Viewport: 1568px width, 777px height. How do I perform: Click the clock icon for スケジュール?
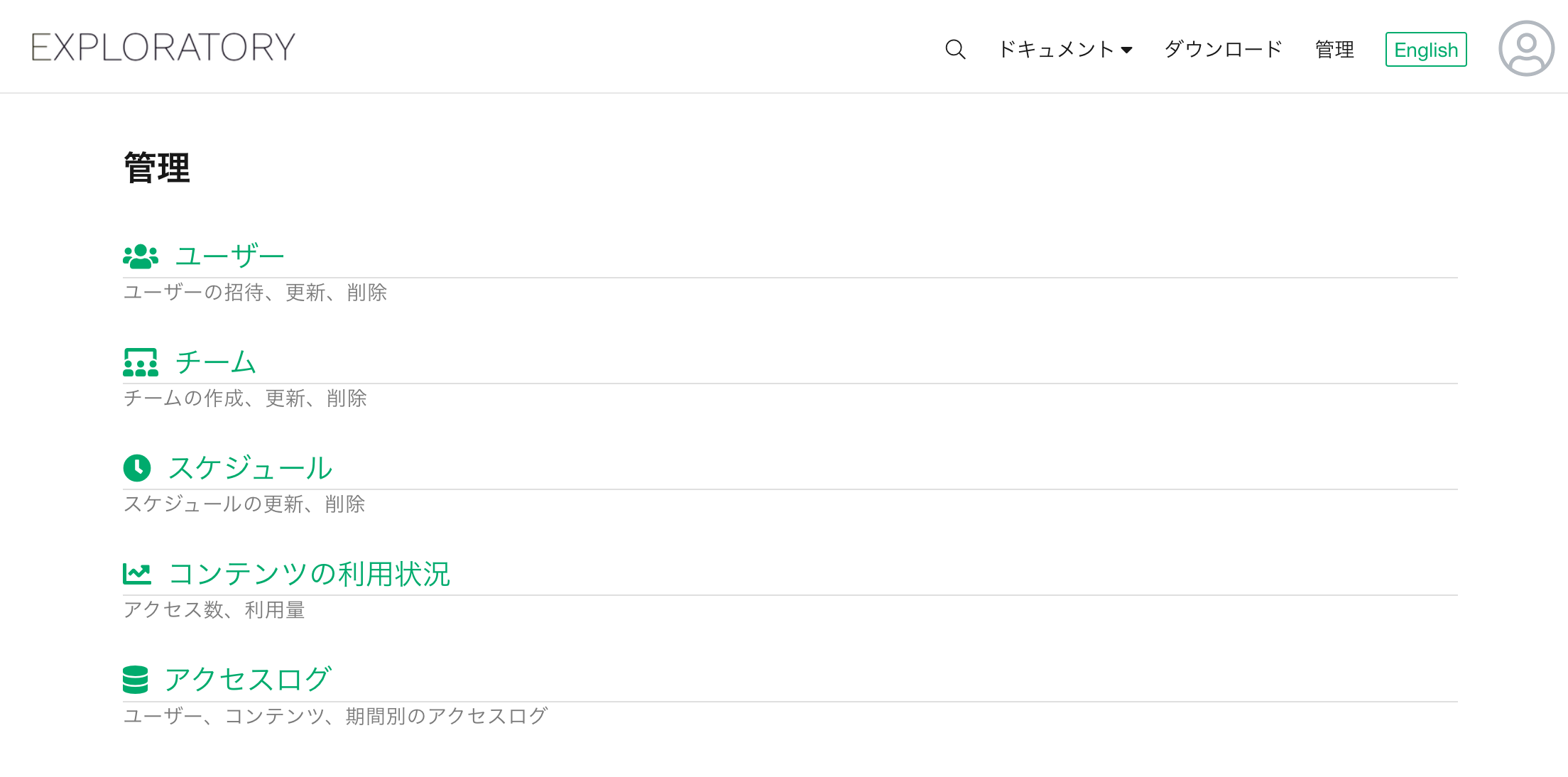[x=137, y=468]
